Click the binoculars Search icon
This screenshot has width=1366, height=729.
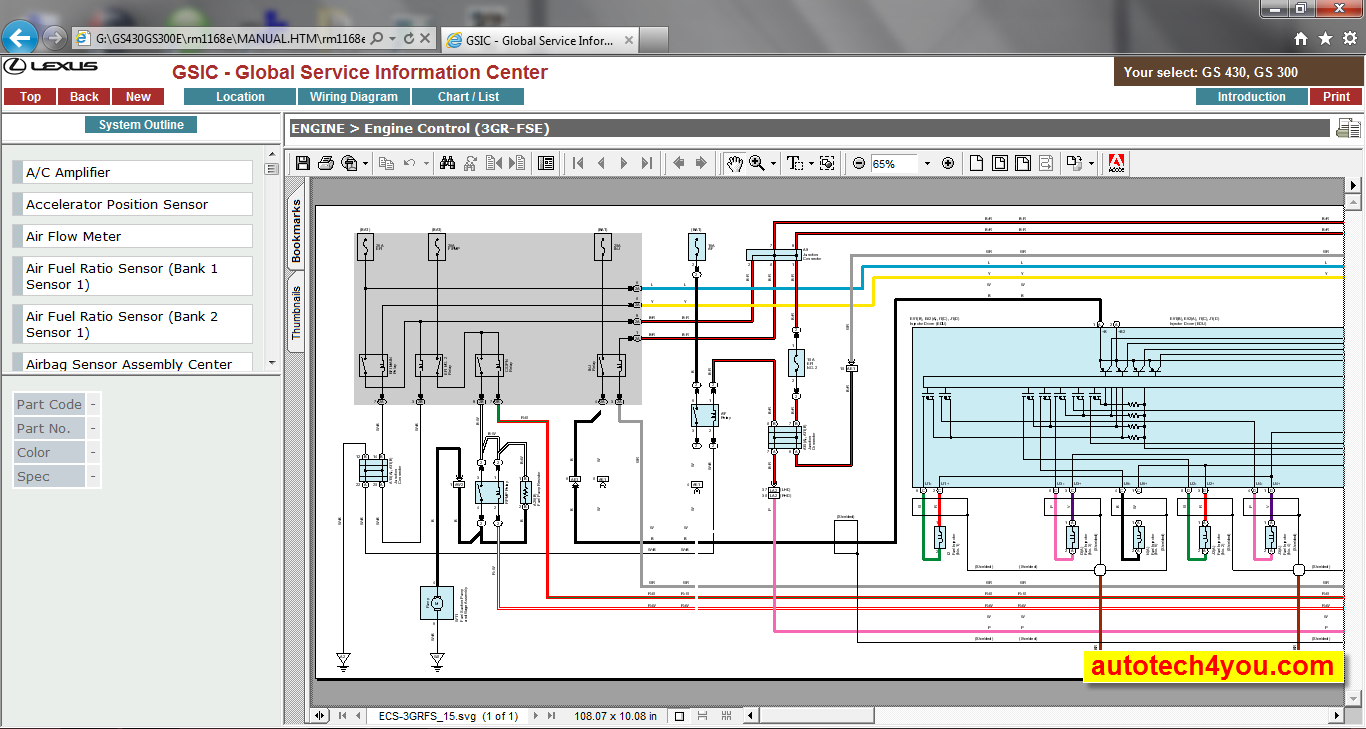point(447,163)
